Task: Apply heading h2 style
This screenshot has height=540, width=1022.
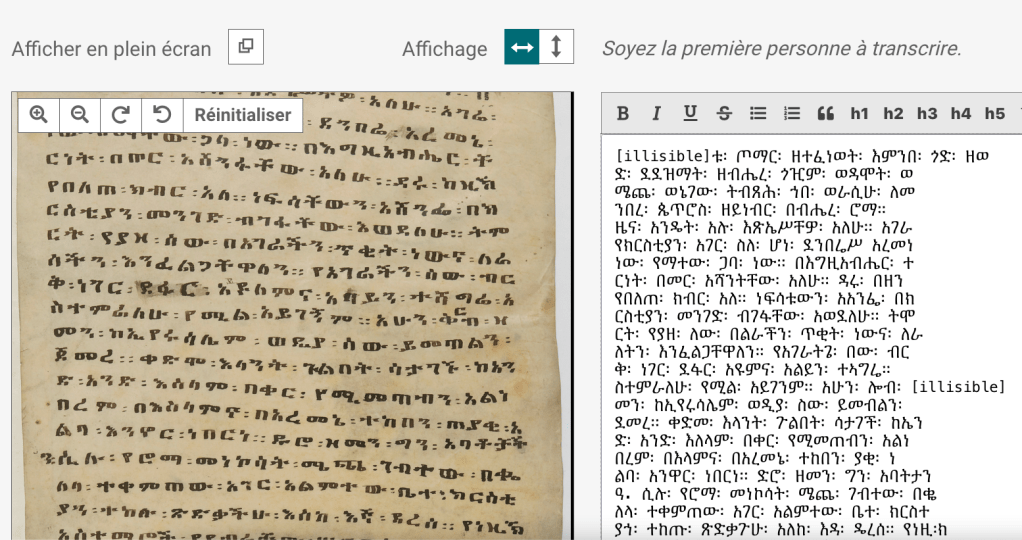Action: click(893, 113)
